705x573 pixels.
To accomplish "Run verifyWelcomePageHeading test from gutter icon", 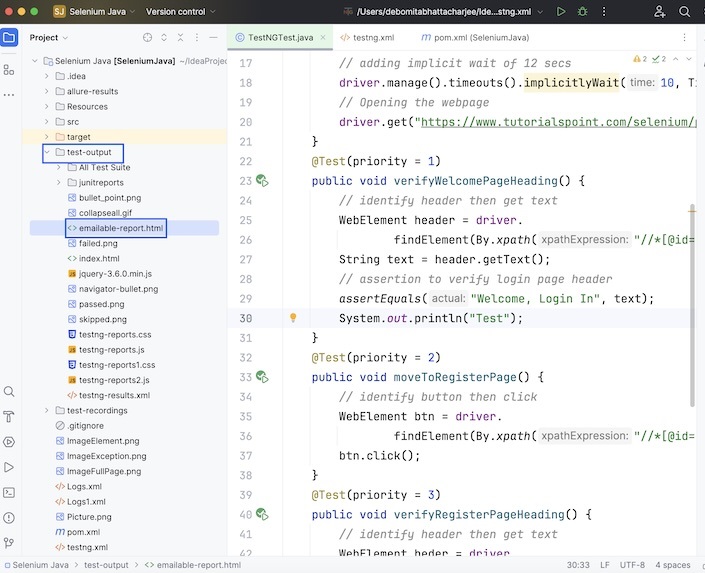I will coord(261,181).
